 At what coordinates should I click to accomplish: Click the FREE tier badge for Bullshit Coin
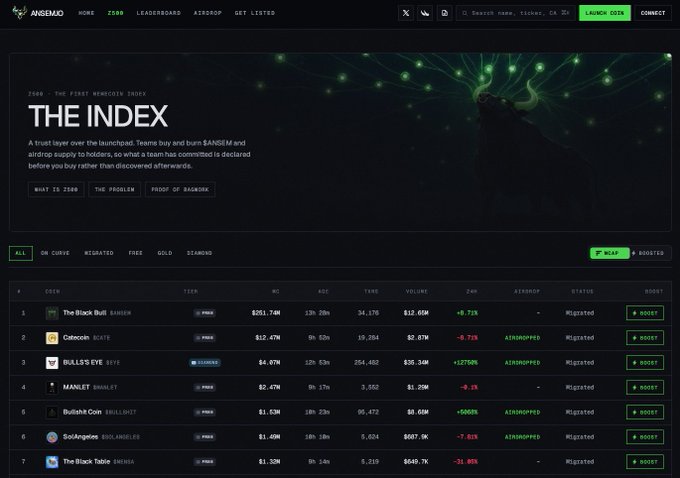point(205,412)
